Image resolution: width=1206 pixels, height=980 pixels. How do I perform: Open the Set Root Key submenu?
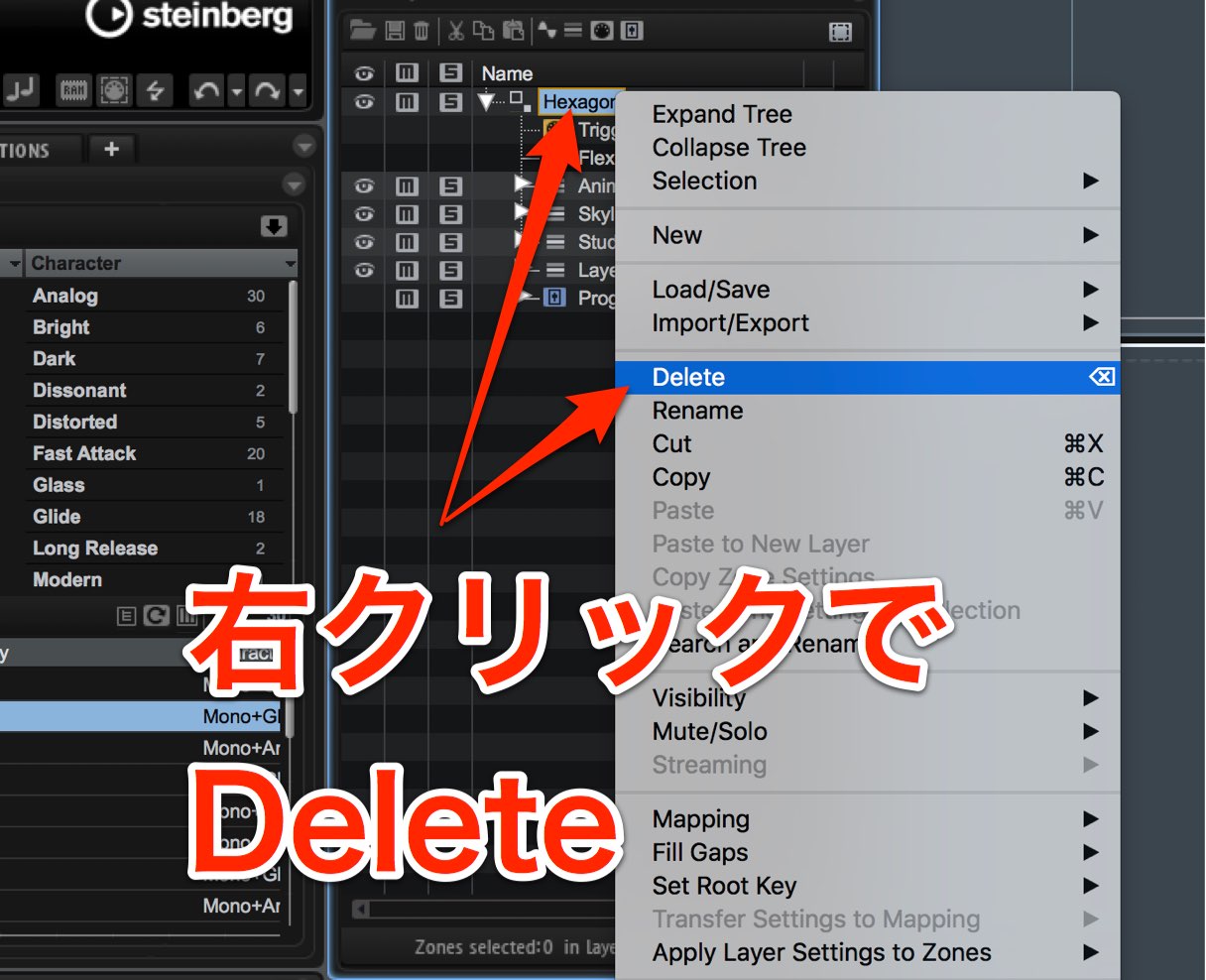pos(868,886)
